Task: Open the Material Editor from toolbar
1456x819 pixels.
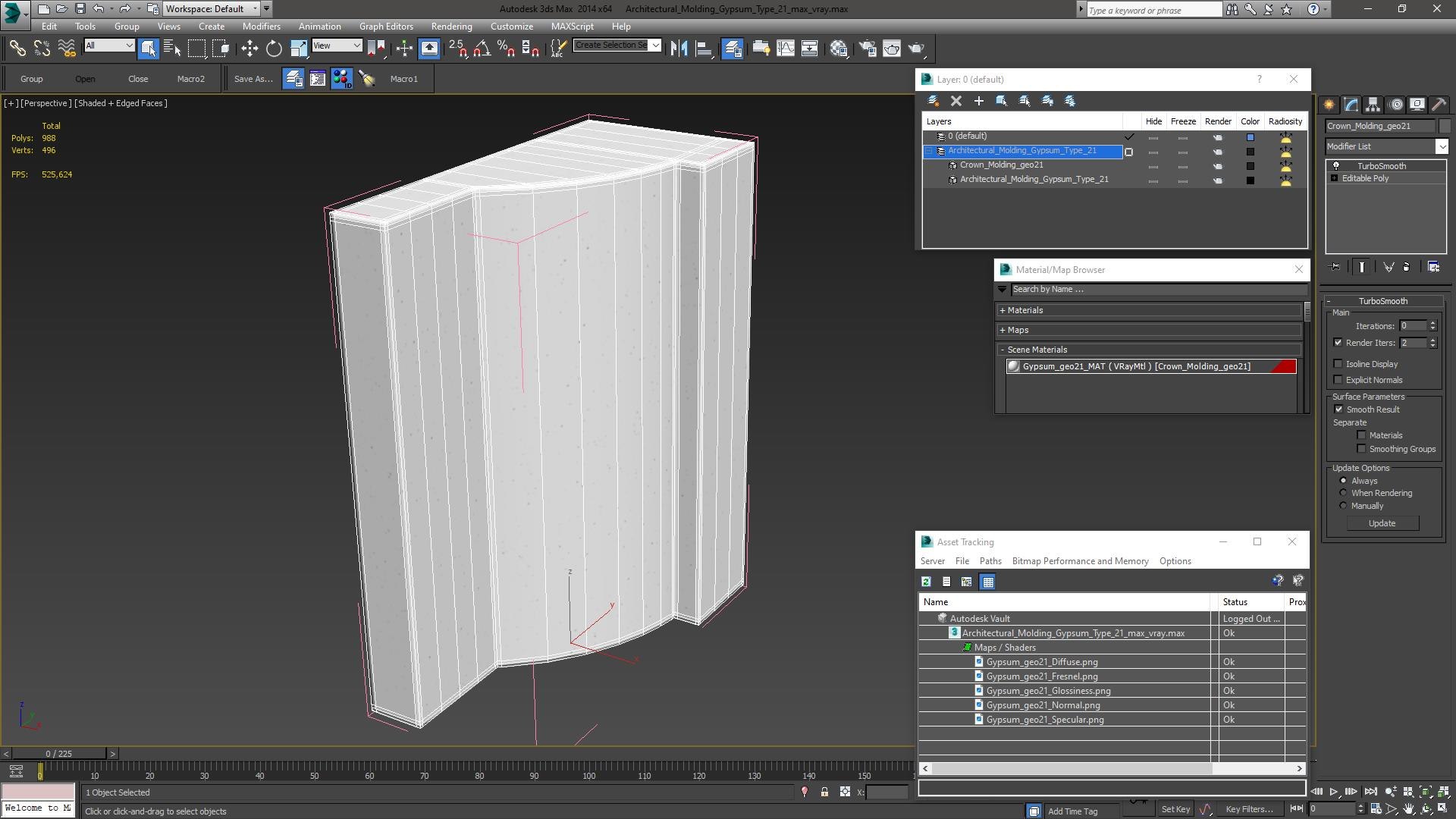Action: 839,49
